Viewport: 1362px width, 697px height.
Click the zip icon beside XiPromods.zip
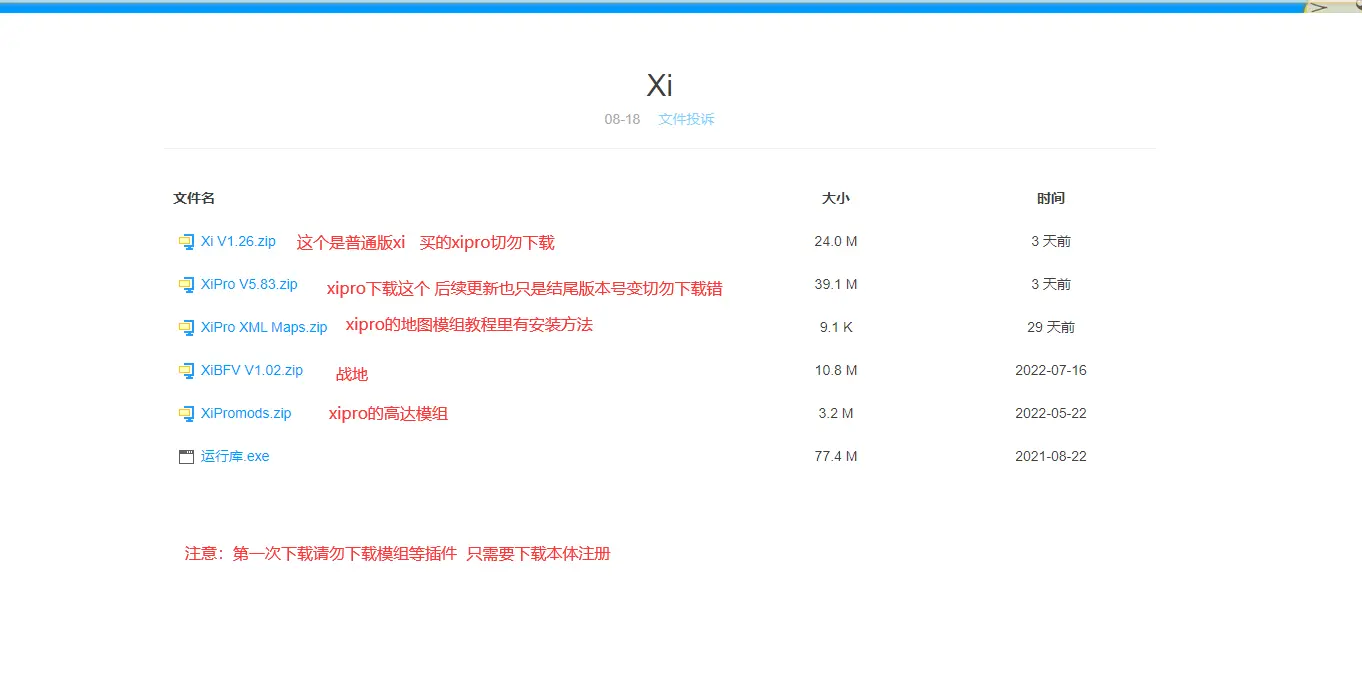click(x=186, y=414)
